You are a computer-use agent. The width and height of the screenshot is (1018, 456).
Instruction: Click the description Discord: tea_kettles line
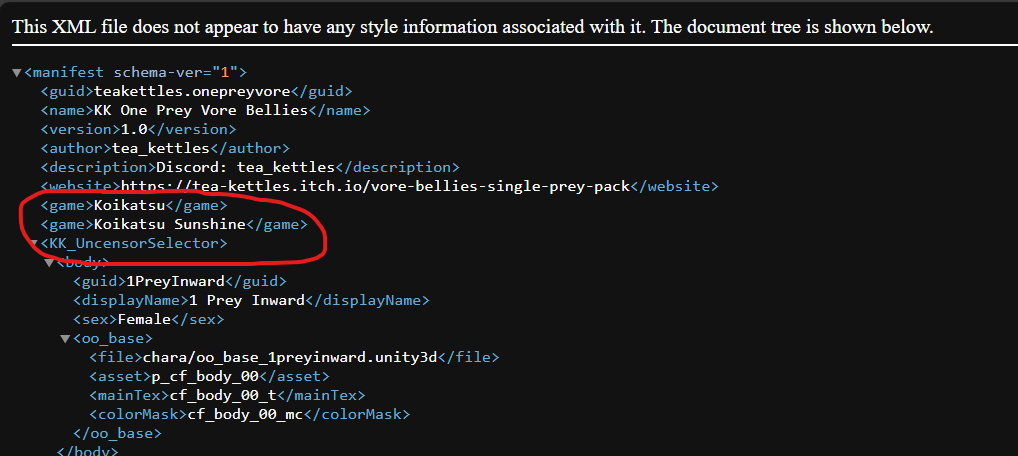(250, 168)
